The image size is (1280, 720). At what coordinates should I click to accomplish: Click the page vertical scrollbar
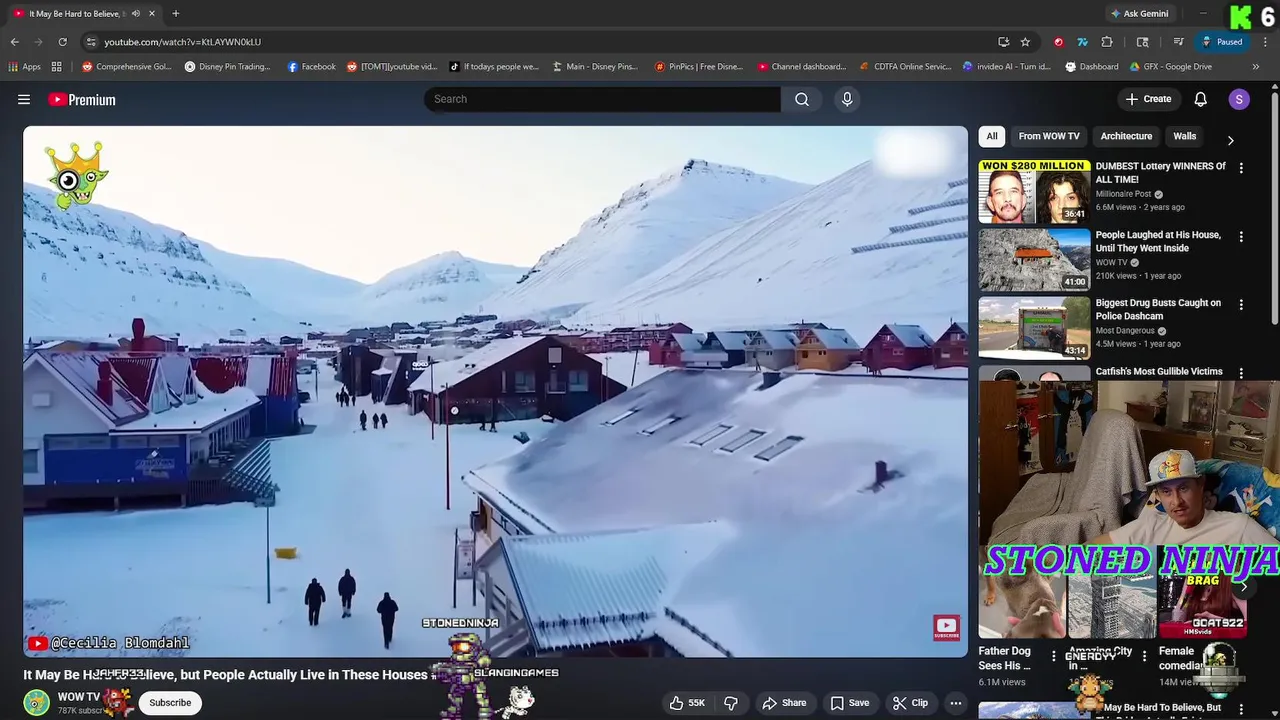pos(1275,208)
